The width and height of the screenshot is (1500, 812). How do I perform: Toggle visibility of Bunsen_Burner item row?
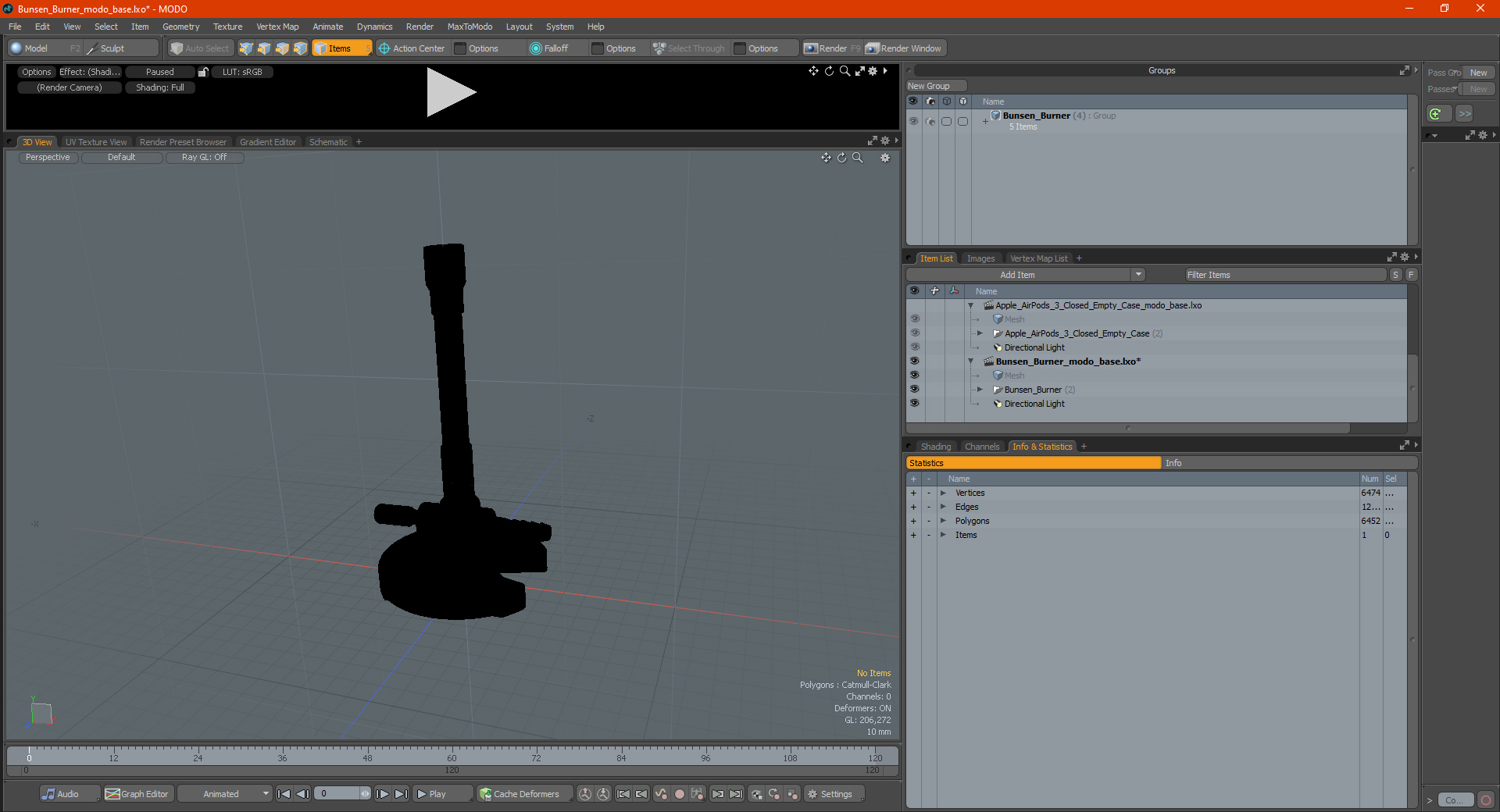(915, 390)
